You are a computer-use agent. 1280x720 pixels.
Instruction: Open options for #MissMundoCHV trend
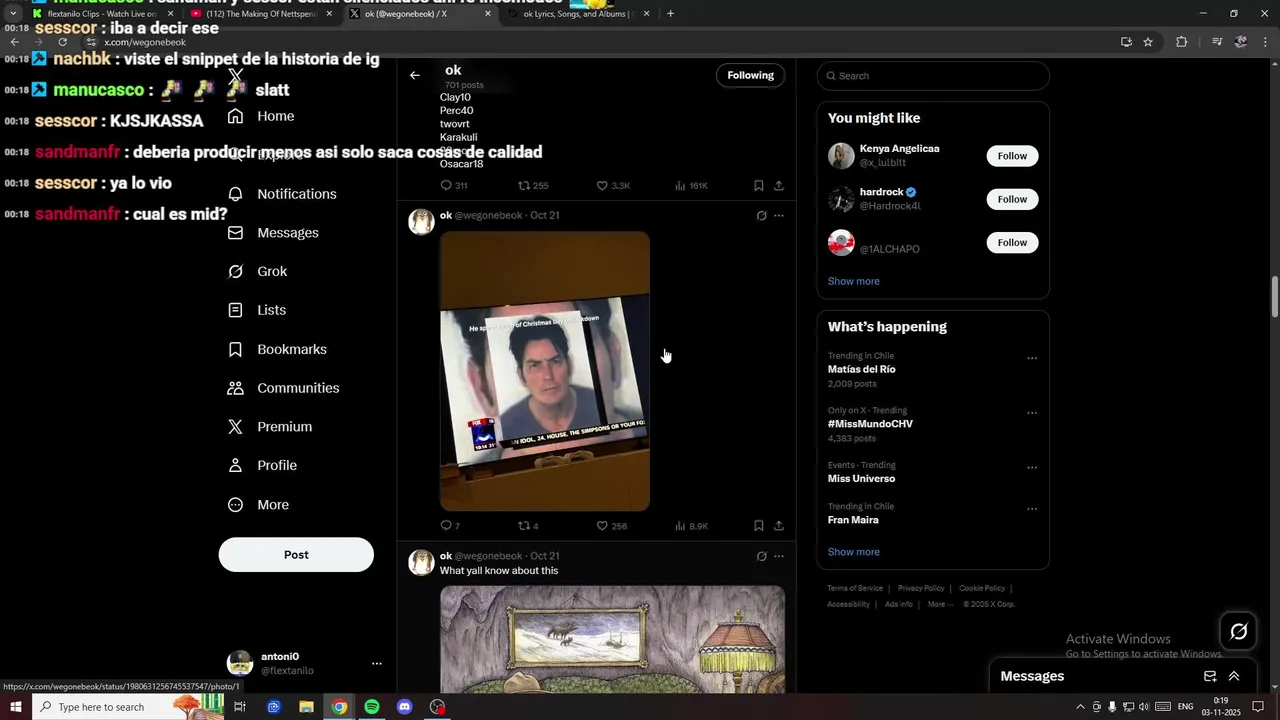tap(1032, 413)
